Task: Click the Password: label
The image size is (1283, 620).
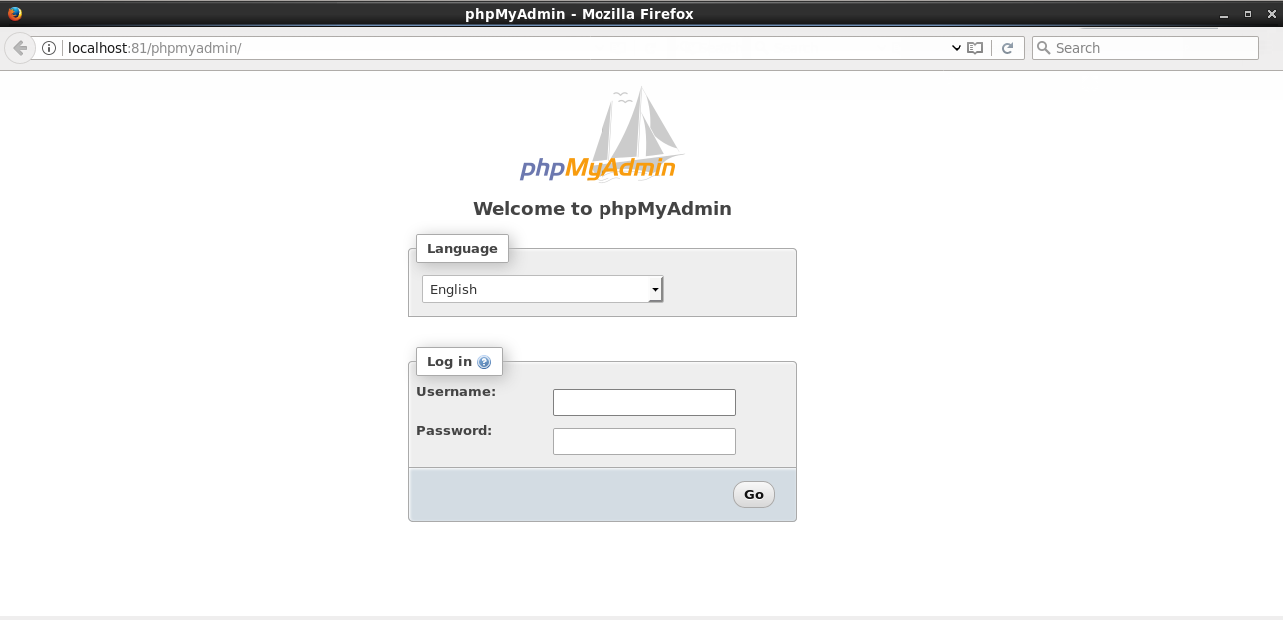Action: pos(454,431)
